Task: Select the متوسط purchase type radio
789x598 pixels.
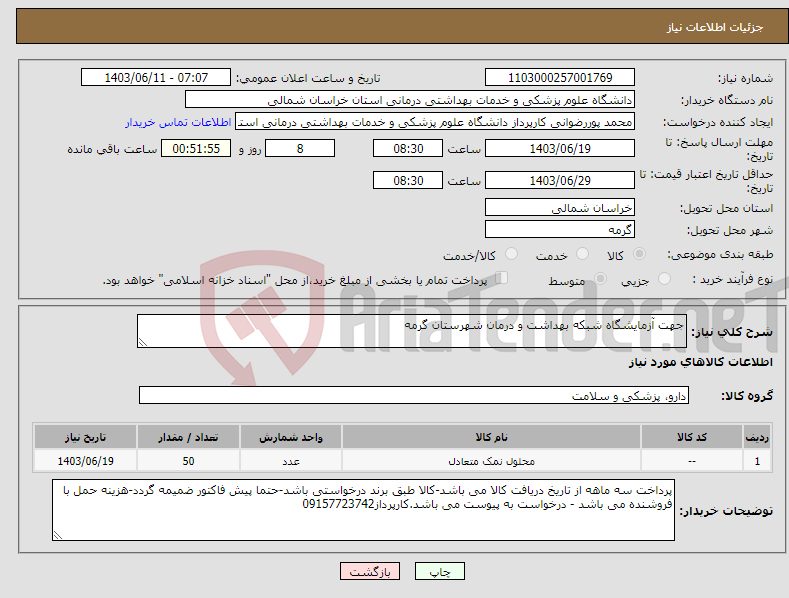Action: tap(600, 279)
